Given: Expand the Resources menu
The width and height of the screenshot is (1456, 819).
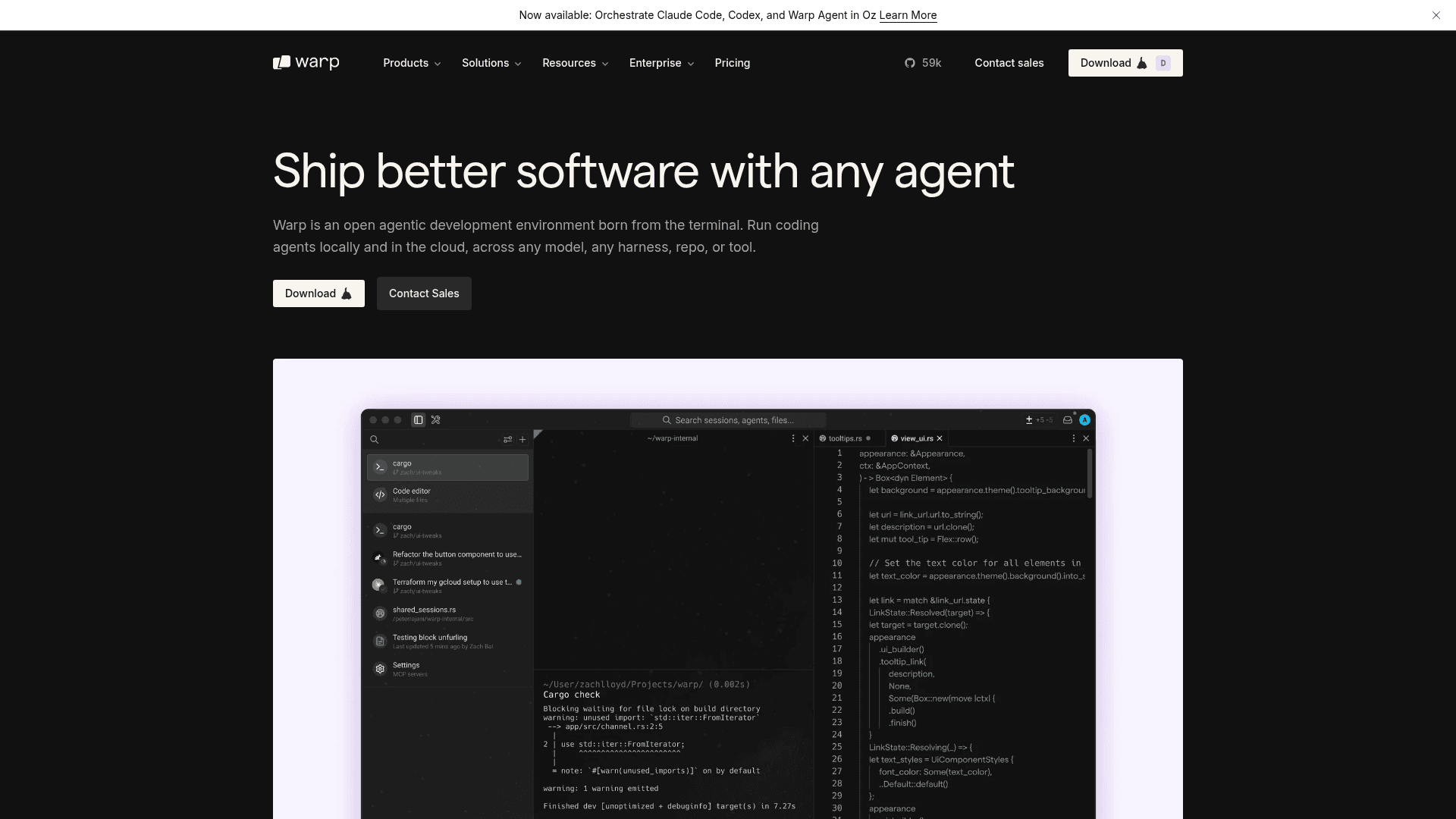Looking at the screenshot, I should click(x=576, y=63).
